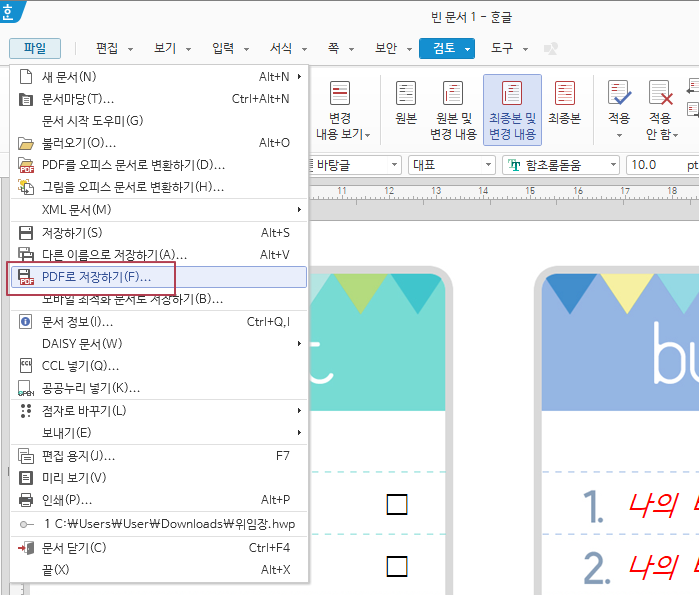
Task: Click the 점자로 바꾸기 braille dots icon
Action: click(26, 410)
